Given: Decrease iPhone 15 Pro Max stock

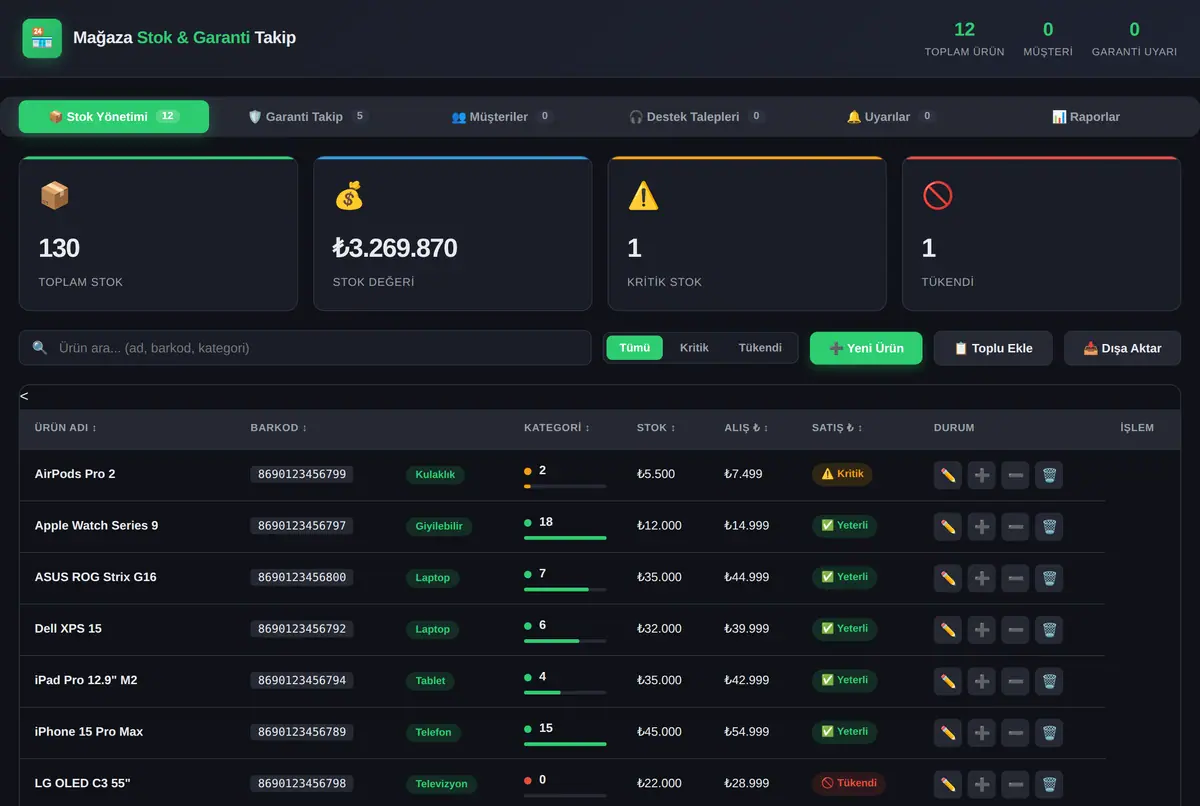Looking at the screenshot, I should pos(1015,732).
